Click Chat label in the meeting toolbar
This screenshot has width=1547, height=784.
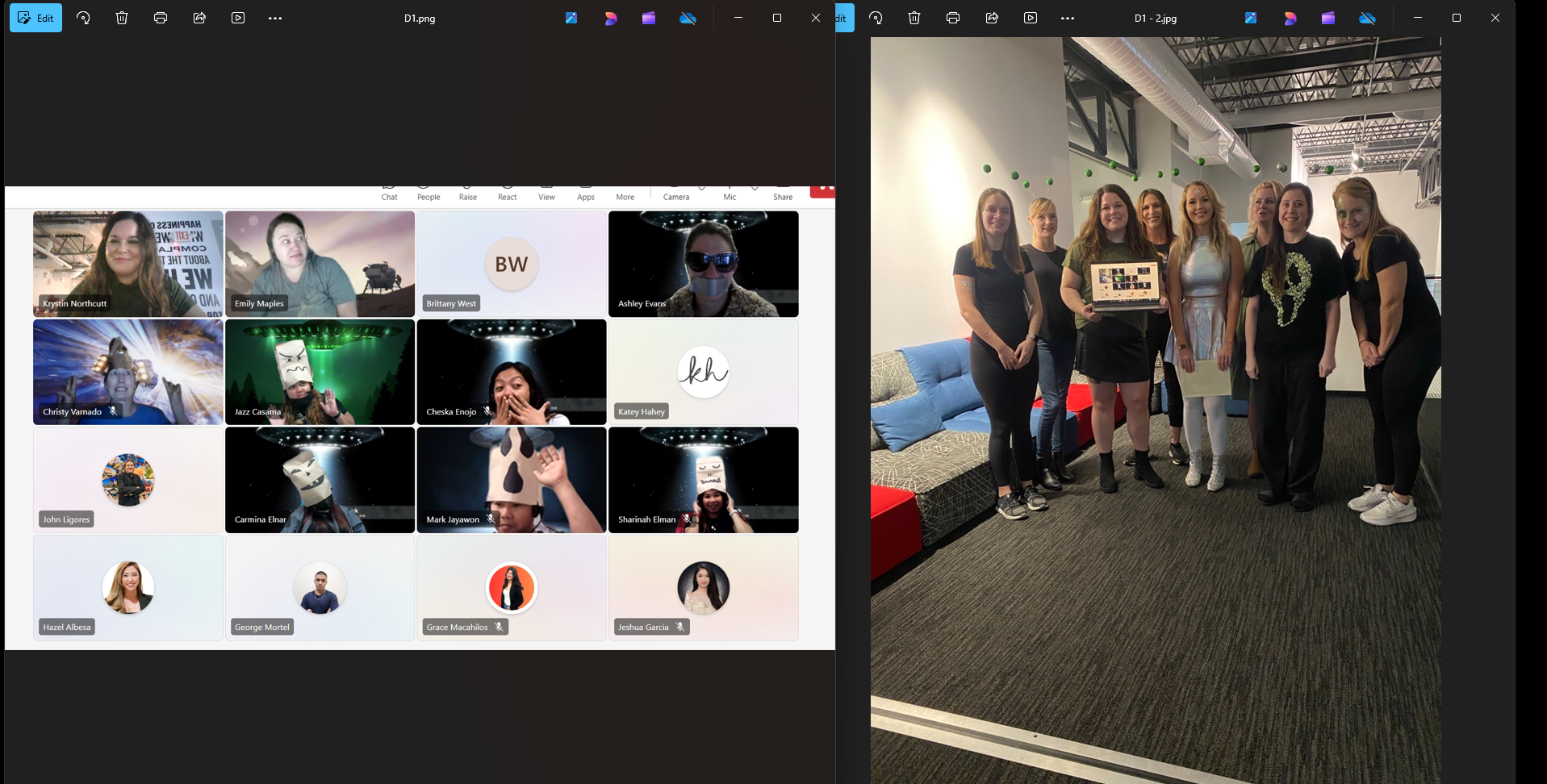(390, 197)
